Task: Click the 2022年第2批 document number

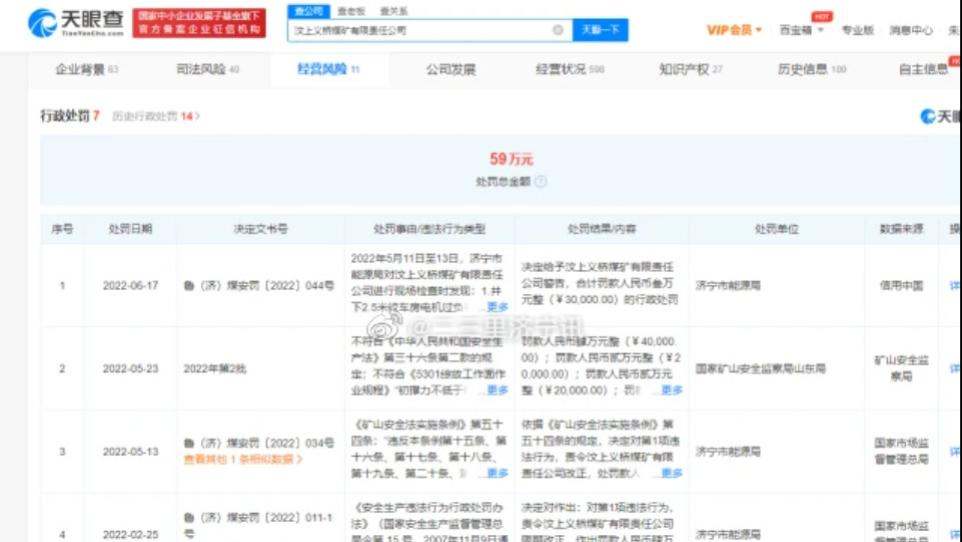Action: coord(214,368)
